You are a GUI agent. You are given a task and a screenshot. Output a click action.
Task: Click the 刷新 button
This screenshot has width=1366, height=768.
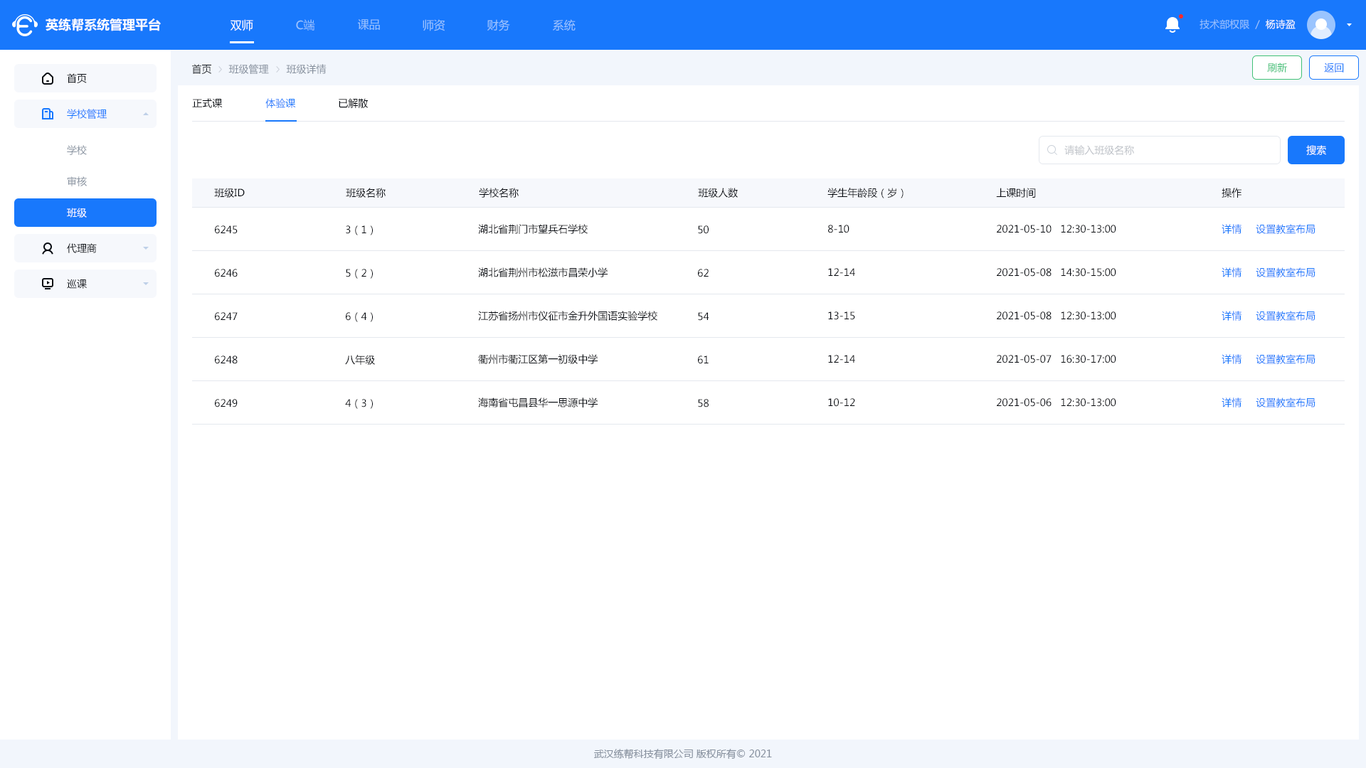tap(1277, 68)
